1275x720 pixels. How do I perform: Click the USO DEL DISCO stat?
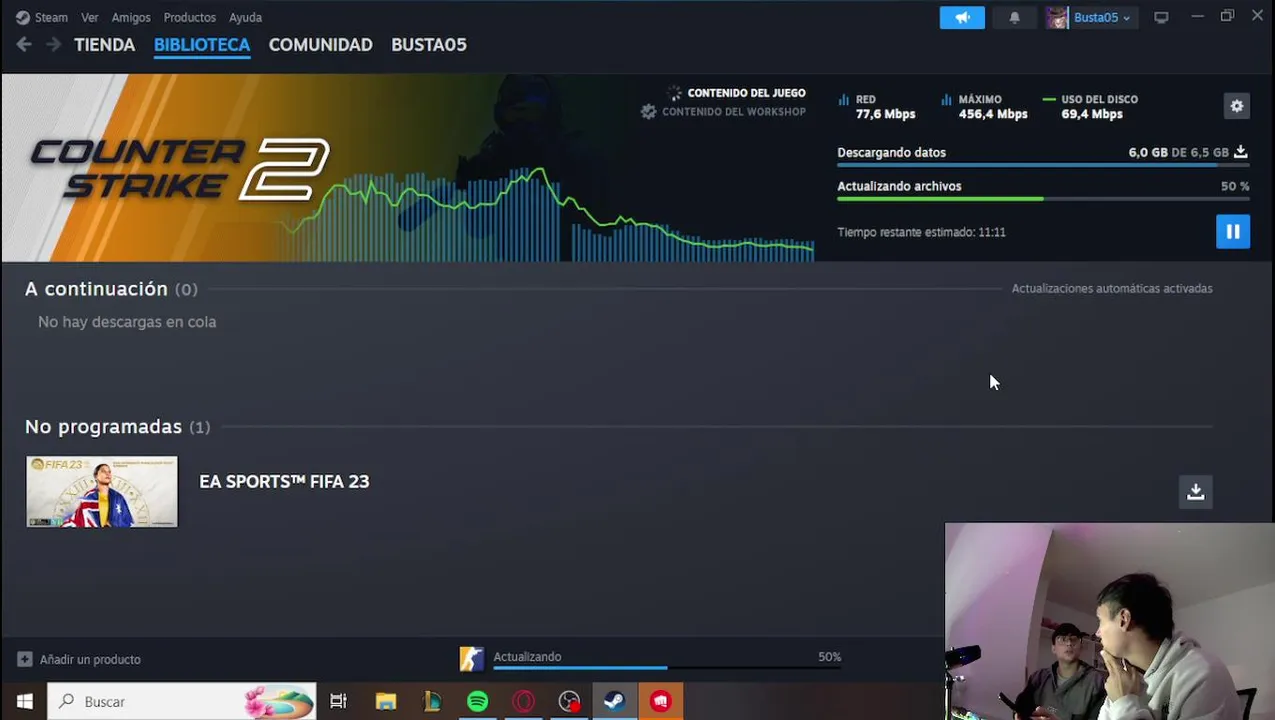(1090, 106)
